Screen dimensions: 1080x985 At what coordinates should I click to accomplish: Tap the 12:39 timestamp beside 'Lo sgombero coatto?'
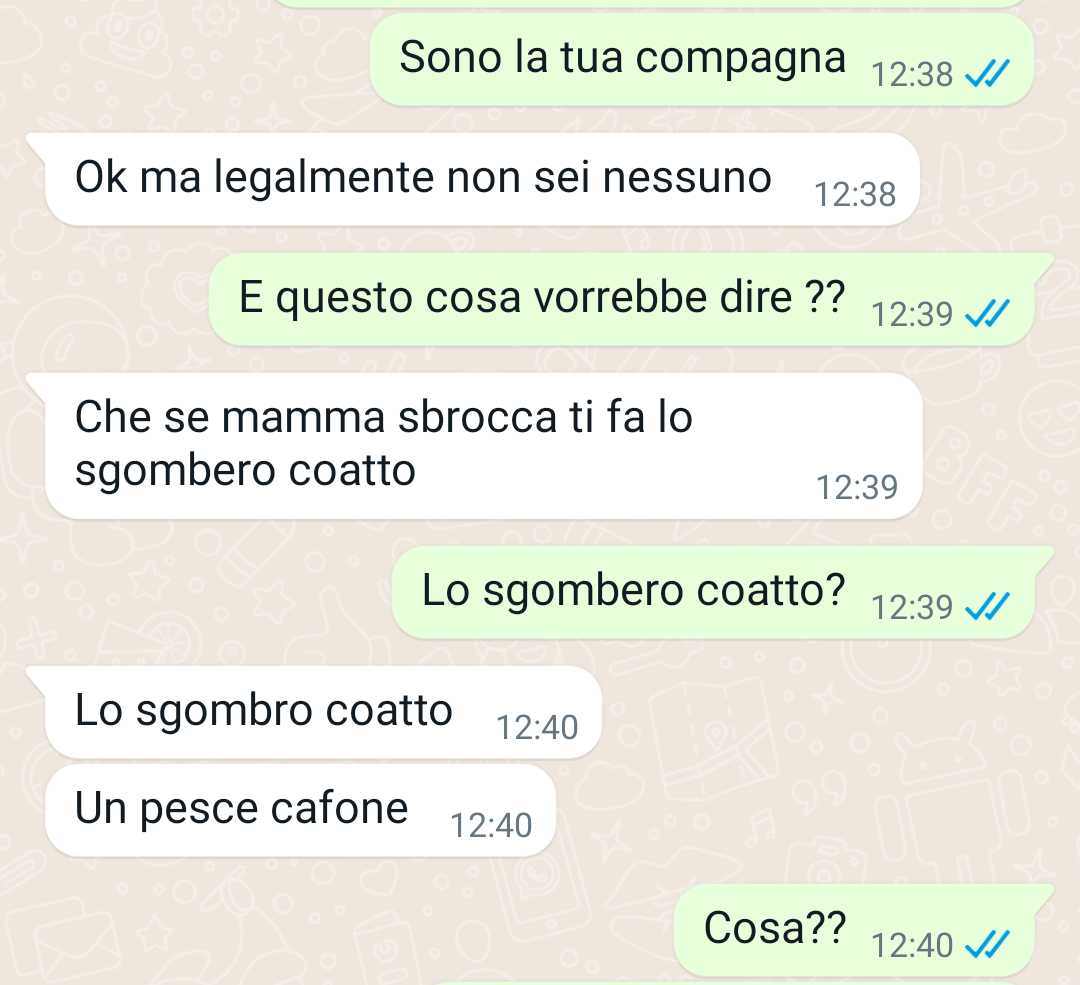[x=912, y=607]
